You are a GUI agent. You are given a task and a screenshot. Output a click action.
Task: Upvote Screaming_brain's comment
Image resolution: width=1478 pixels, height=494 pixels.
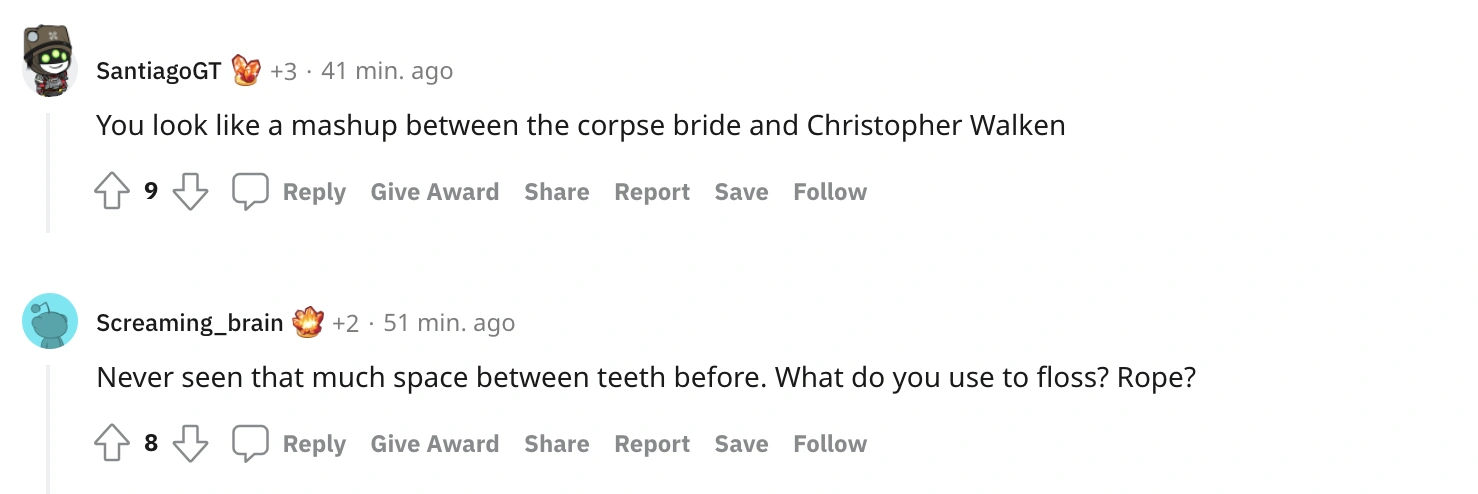[x=112, y=444]
